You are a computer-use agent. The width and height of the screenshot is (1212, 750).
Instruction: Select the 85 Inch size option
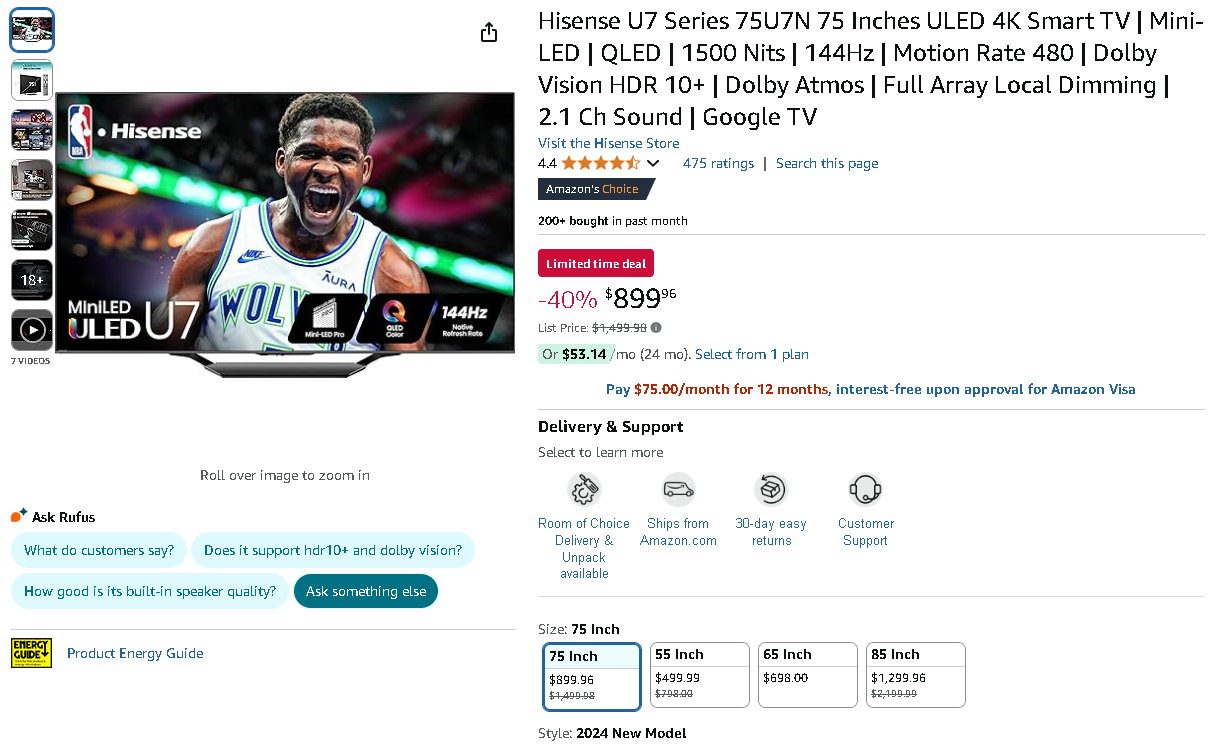pyautogui.click(x=915, y=674)
